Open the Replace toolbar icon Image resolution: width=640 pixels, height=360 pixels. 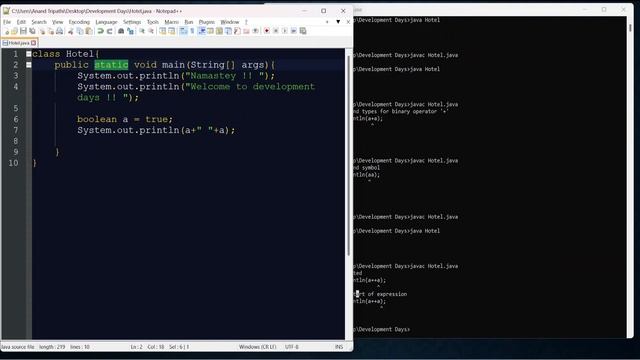(x=130, y=31)
